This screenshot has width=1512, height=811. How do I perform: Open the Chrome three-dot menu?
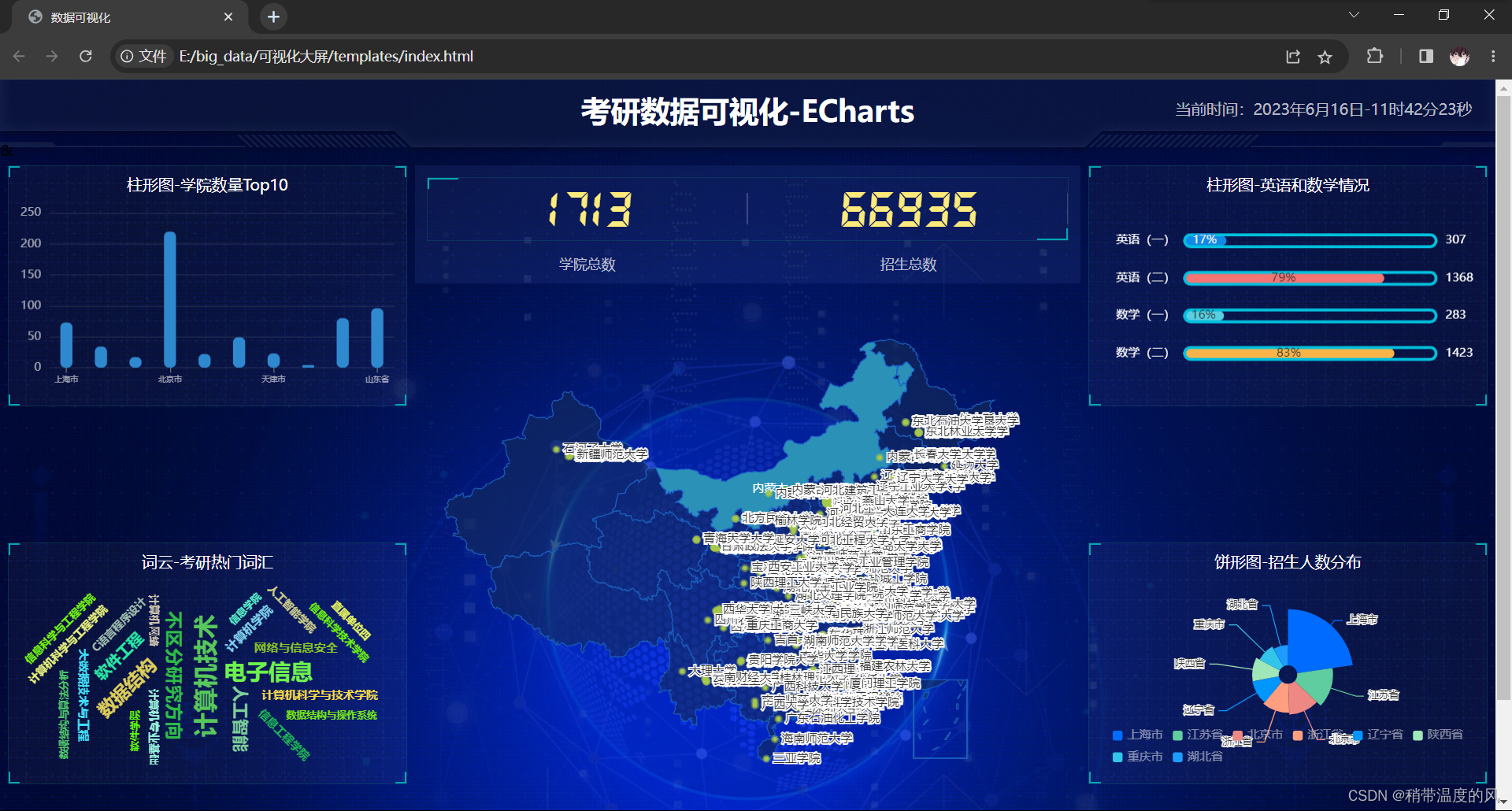(1493, 56)
